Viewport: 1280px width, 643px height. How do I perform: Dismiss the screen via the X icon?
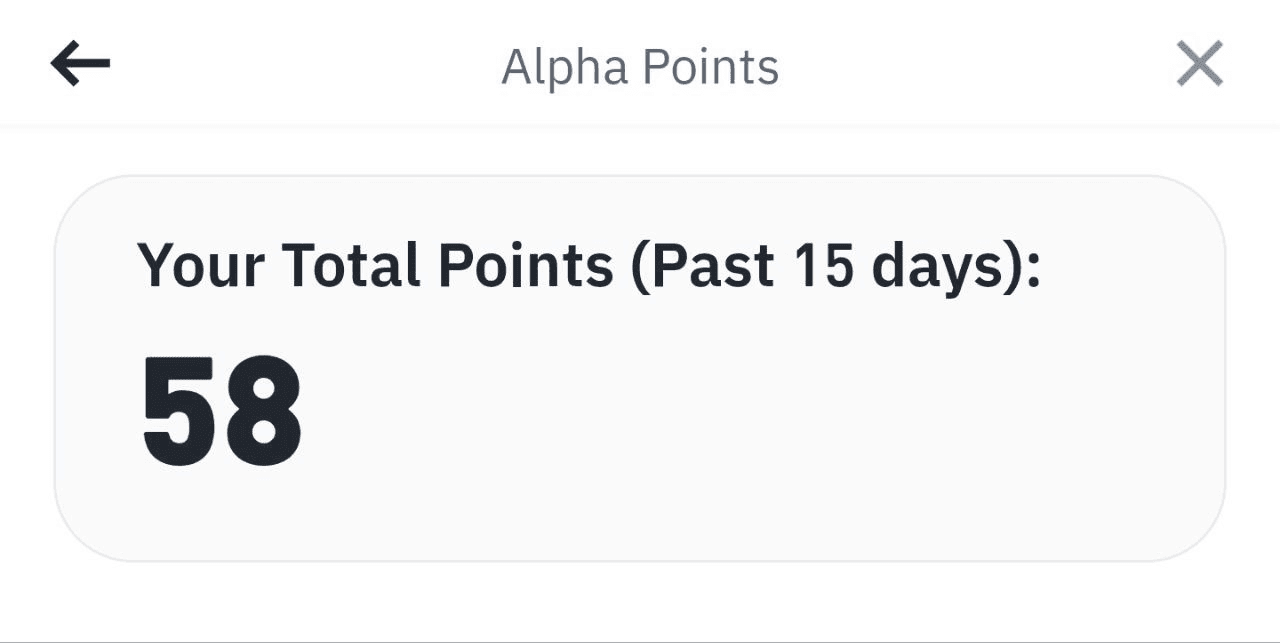click(1199, 66)
